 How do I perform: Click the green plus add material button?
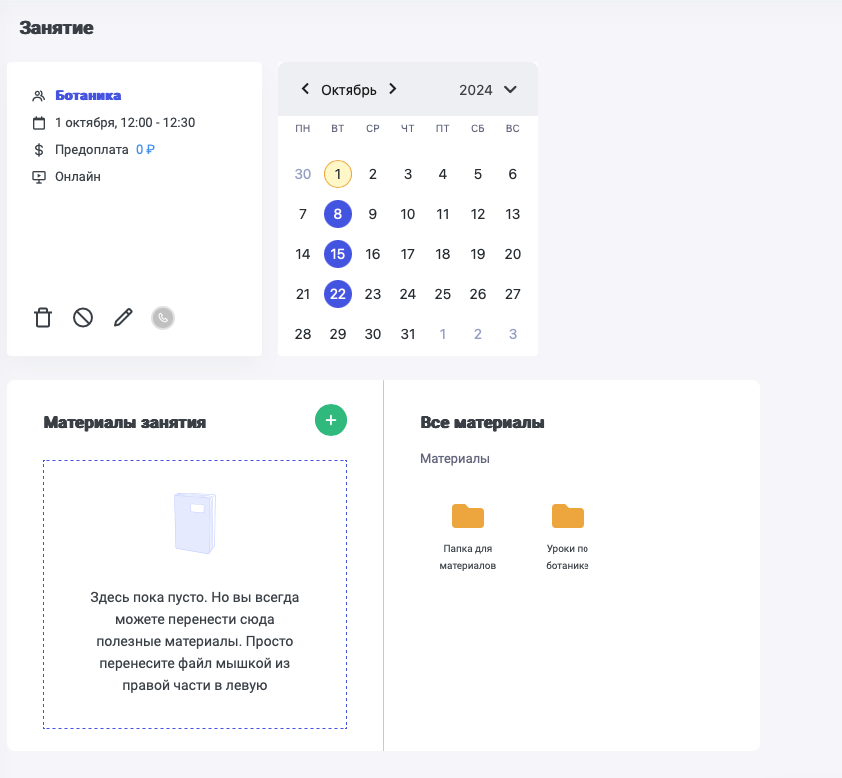(331, 420)
